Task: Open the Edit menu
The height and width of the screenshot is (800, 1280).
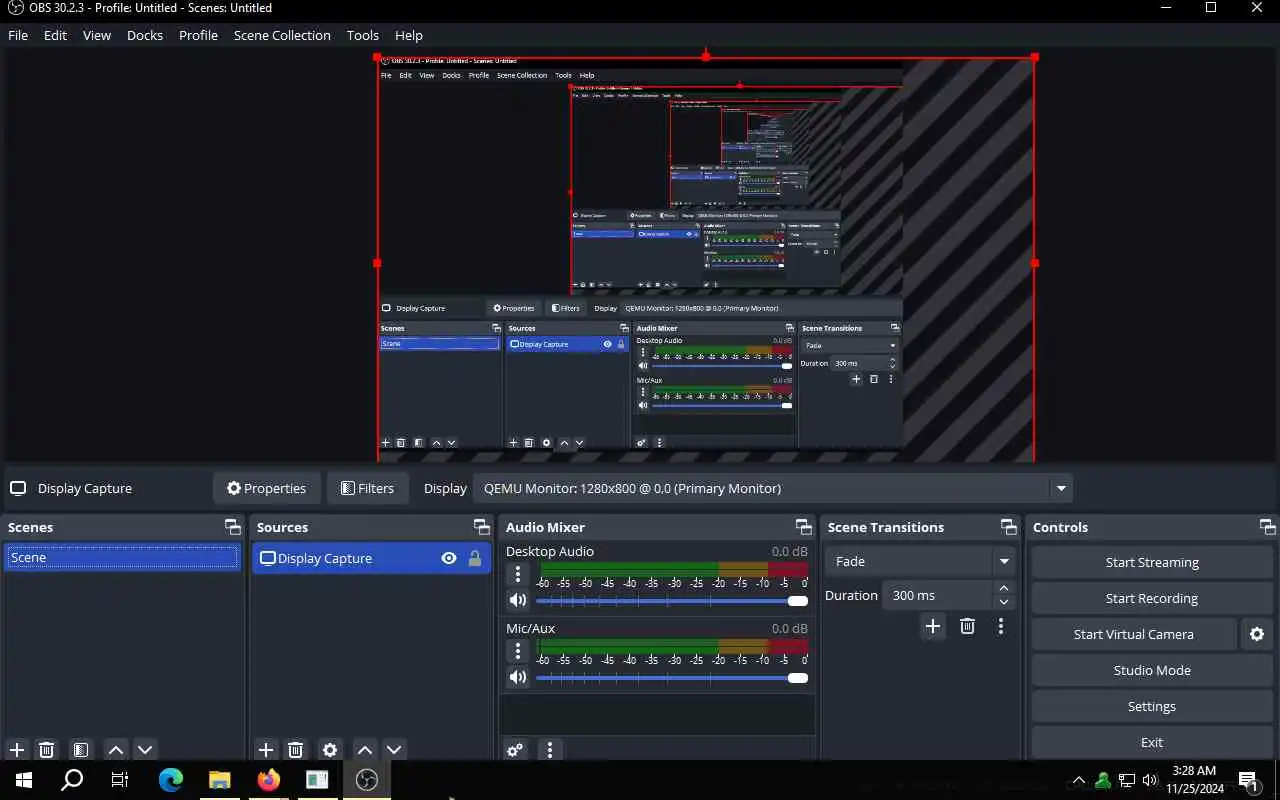Action: pyautogui.click(x=55, y=35)
